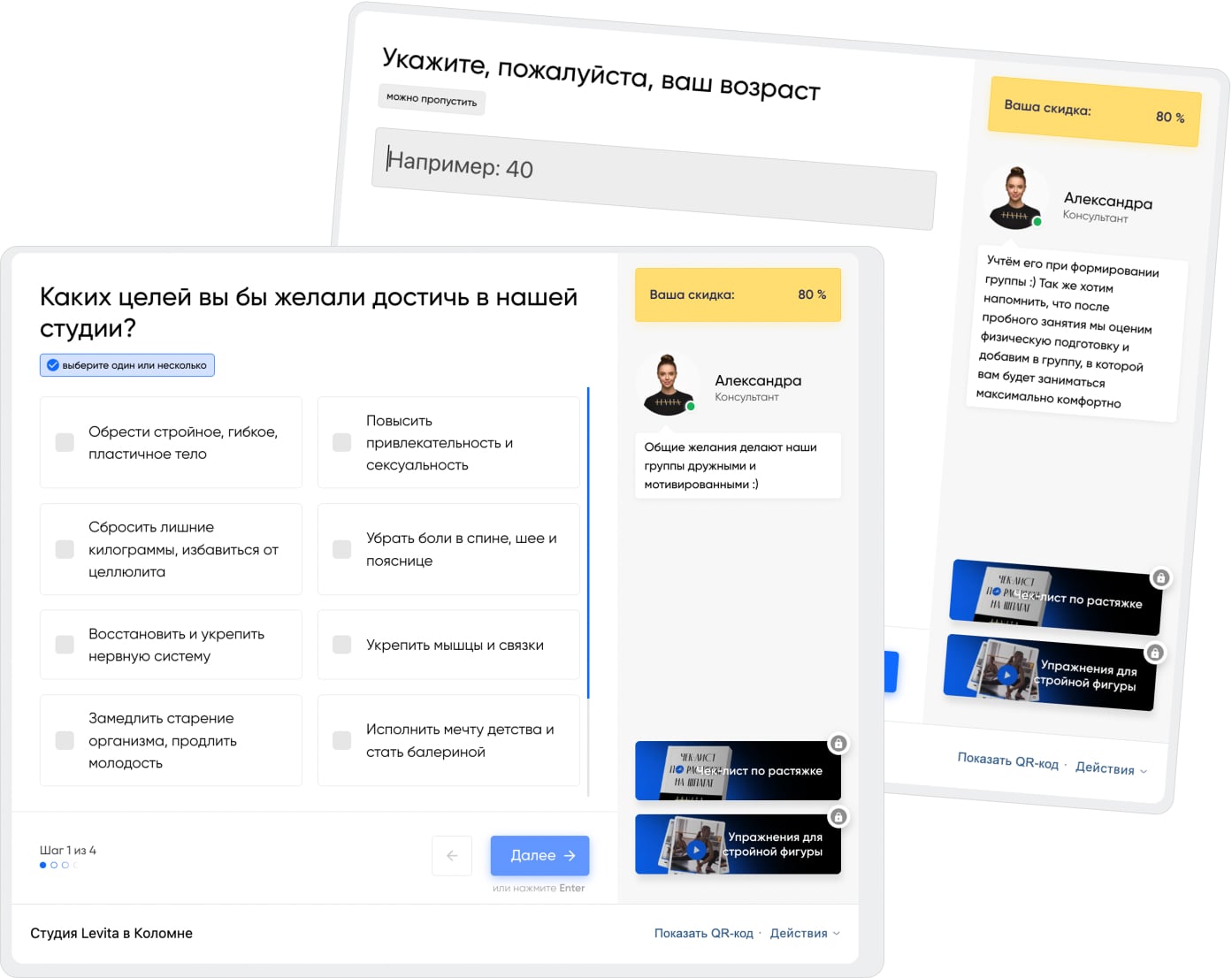The width and height of the screenshot is (1232, 978).
Task: Click the 'Общие желания делают наши группы' chat message
Action: [738, 465]
